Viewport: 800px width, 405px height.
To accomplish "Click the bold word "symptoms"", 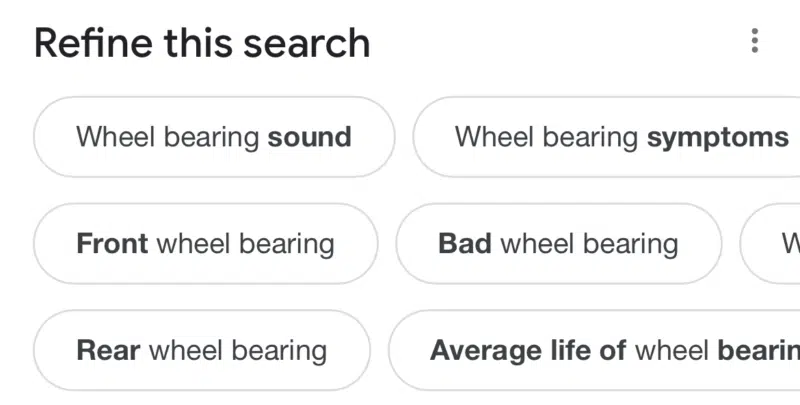I will point(717,137).
